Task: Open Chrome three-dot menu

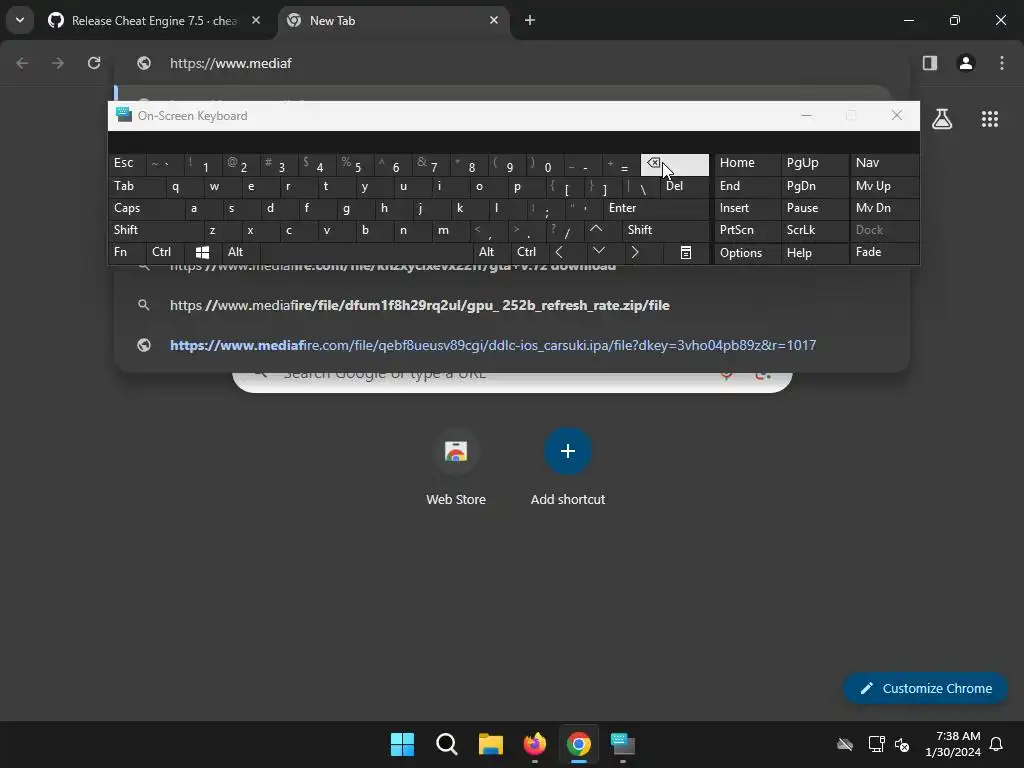Action: coord(1002,63)
